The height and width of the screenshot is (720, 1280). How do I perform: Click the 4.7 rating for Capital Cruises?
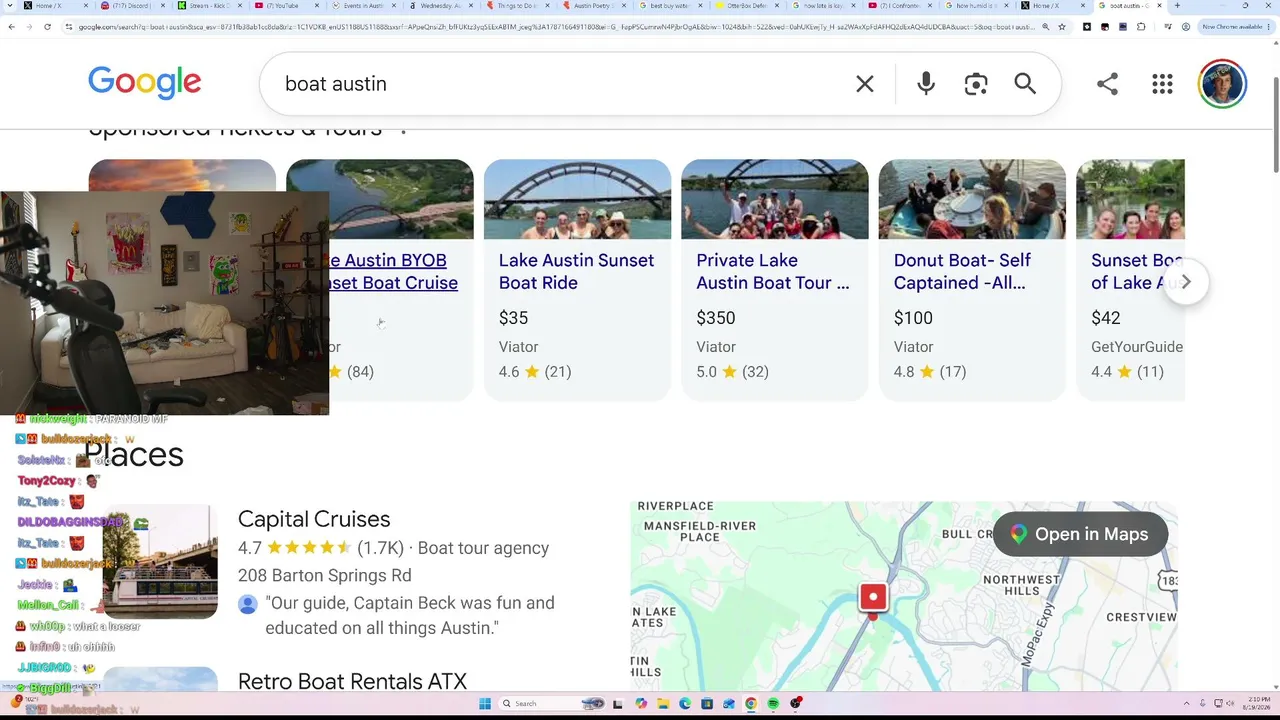click(x=250, y=548)
